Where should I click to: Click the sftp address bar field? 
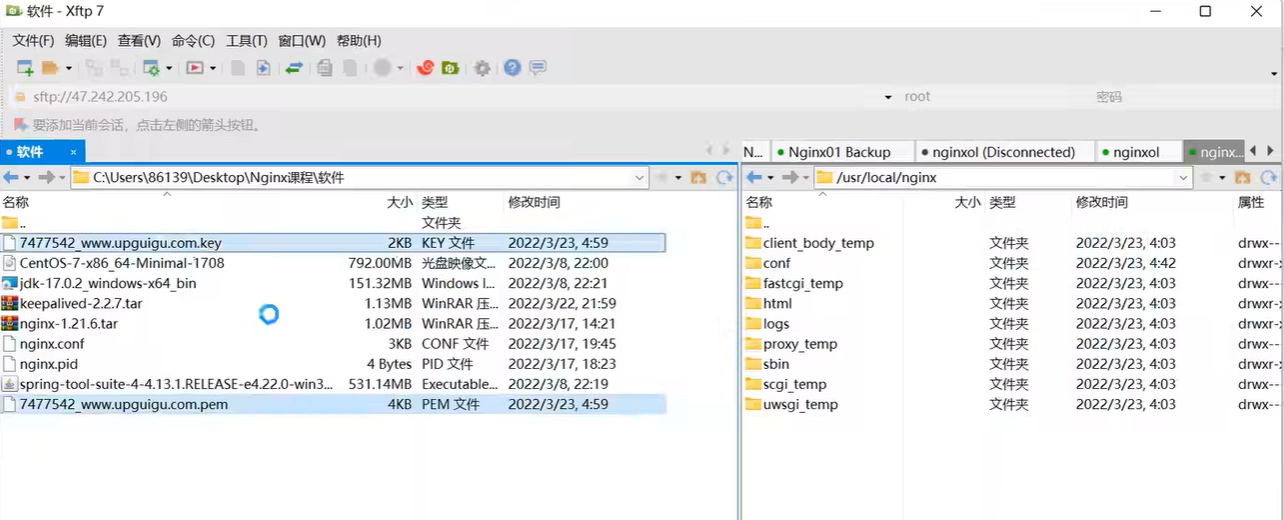pos(450,97)
